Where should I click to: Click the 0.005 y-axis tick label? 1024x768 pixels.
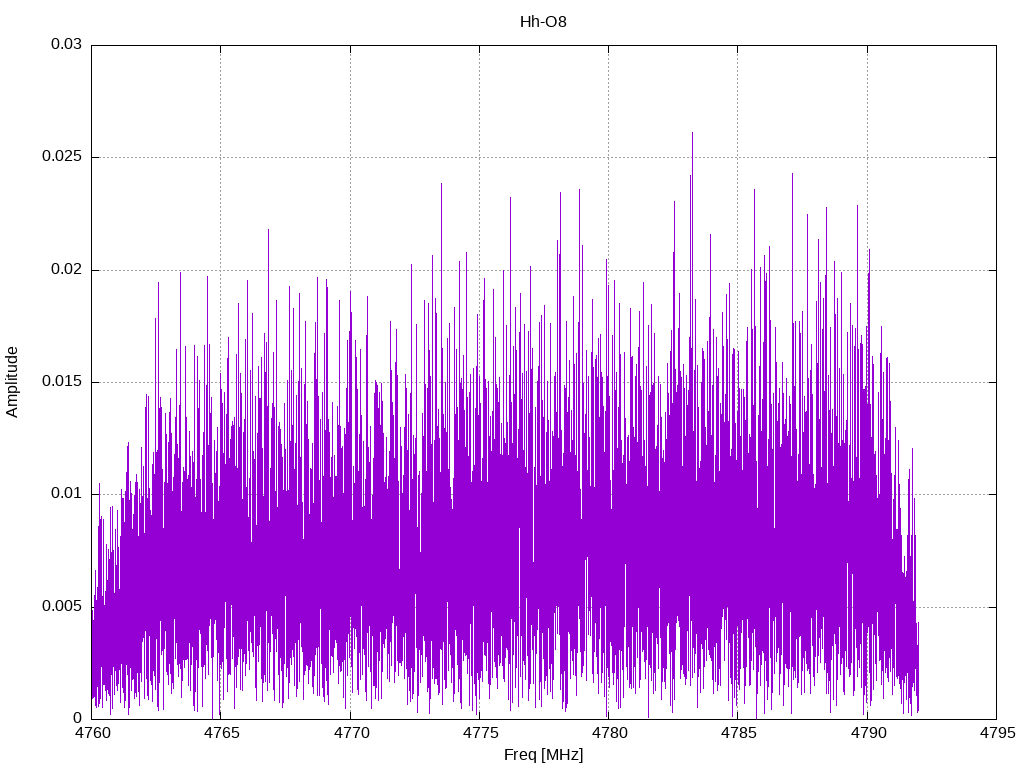[62, 606]
